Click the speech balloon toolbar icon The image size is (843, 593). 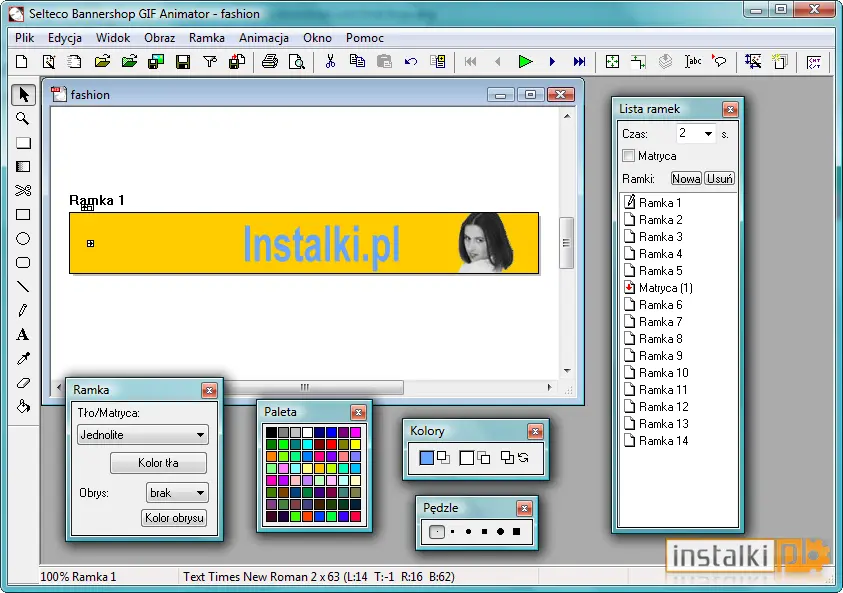(x=719, y=62)
